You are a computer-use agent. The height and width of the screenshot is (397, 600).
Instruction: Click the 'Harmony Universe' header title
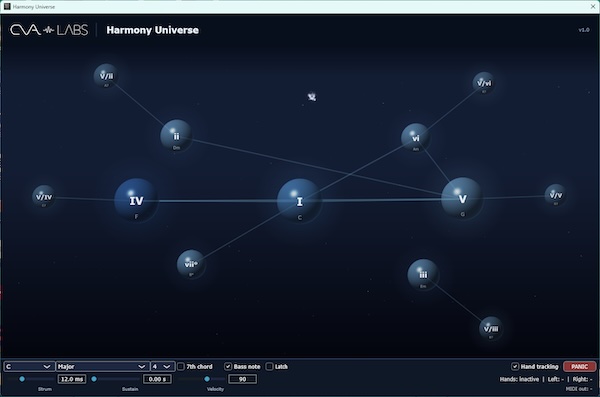tap(152, 30)
